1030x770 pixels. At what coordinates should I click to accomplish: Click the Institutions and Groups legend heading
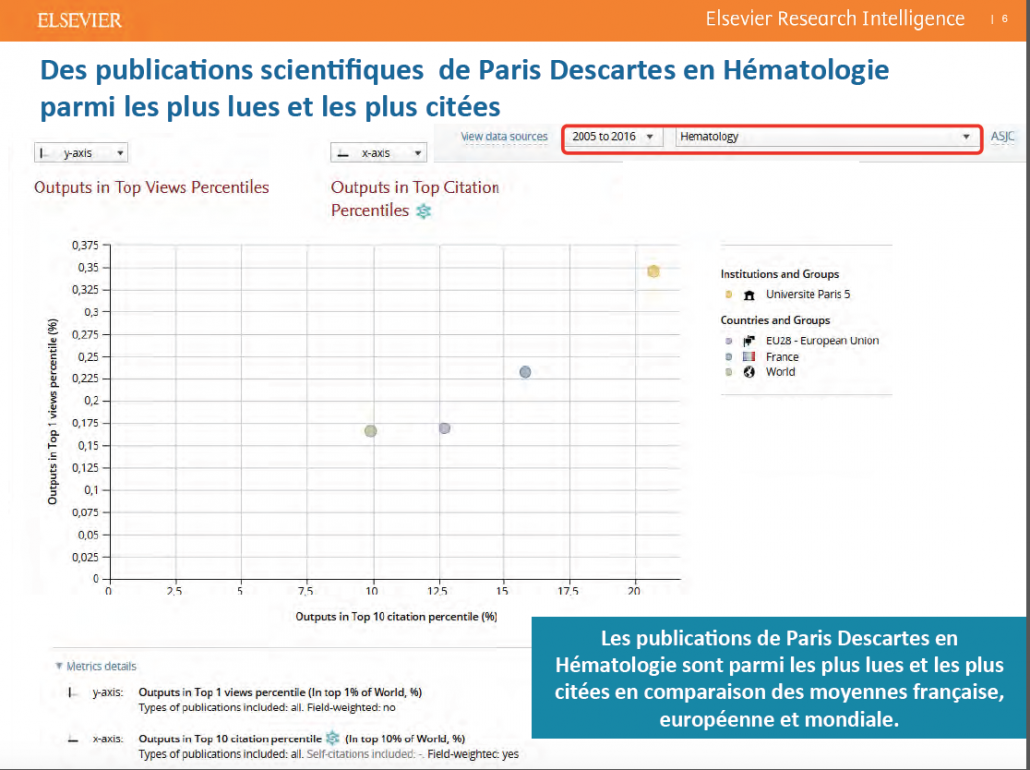(780, 274)
